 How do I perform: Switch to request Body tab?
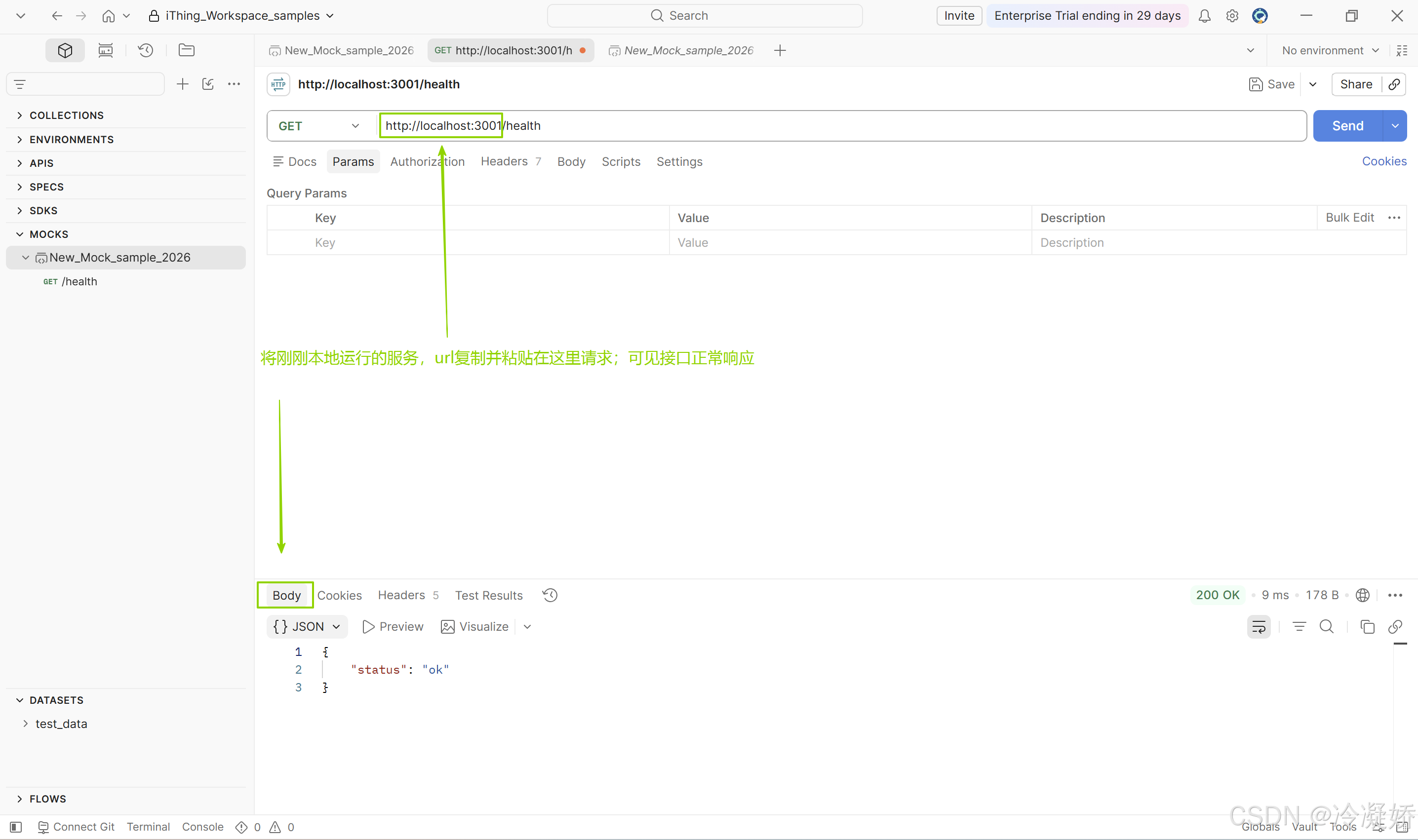tap(571, 162)
